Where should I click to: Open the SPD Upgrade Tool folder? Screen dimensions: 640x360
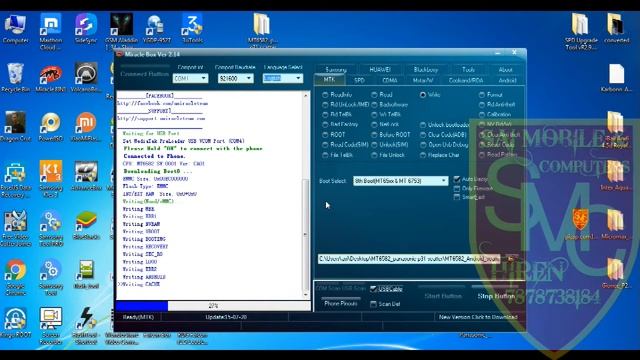tap(581, 32)
